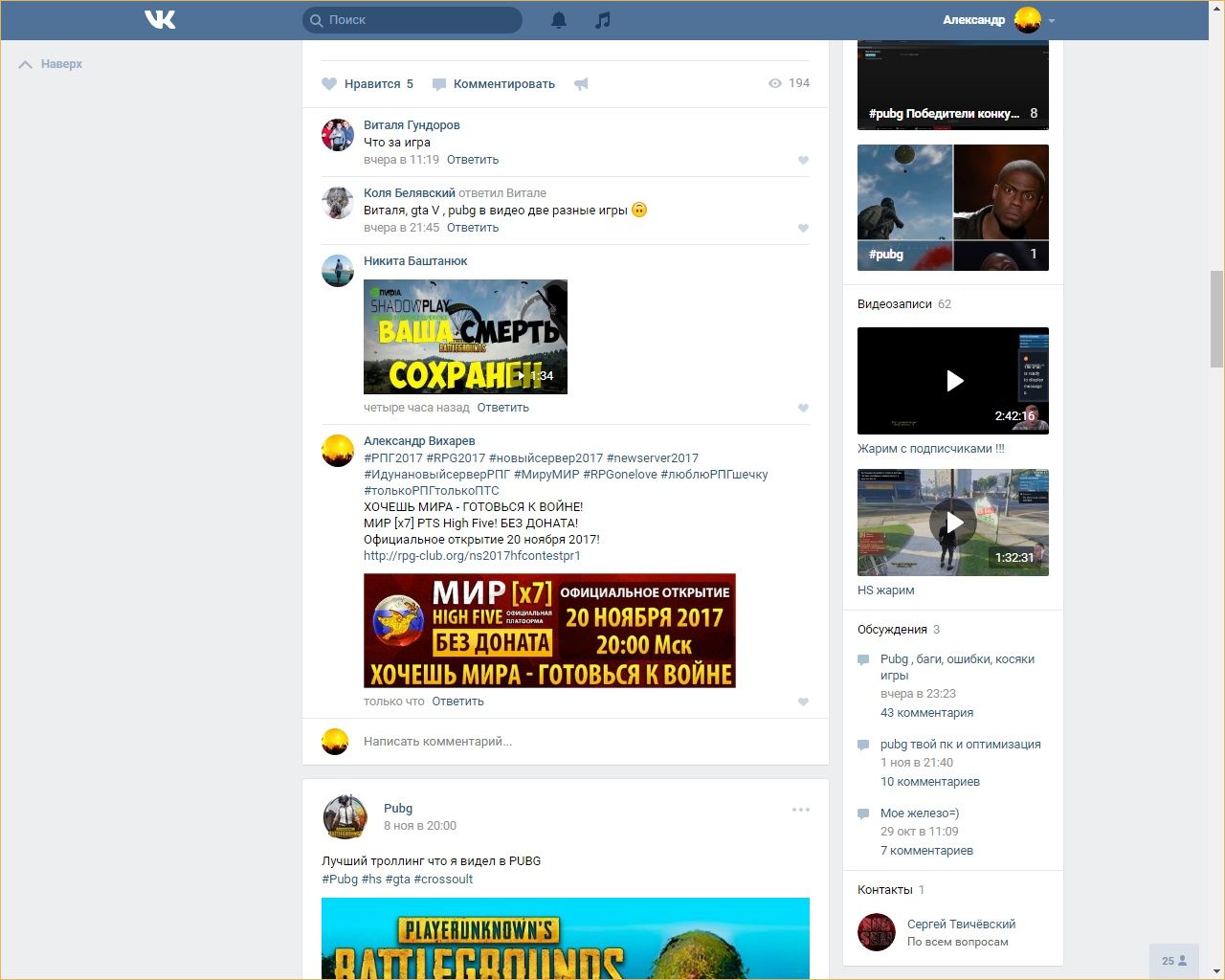The width and height of the screenshot is (1225, 980).
Task: Open Александр Вихарев's comment avatar
Action: pyautogui.click(x=338, y=451)
